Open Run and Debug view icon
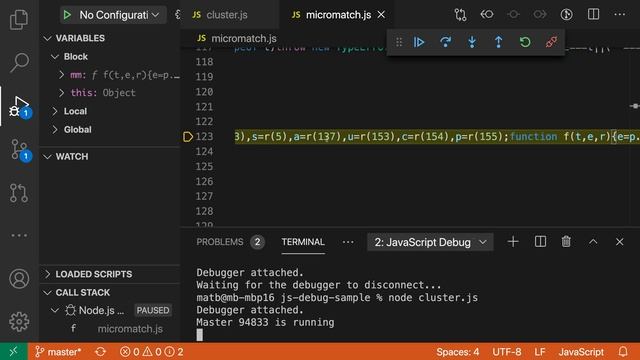Viewport: 640px width, 360px height. [19, 107]
